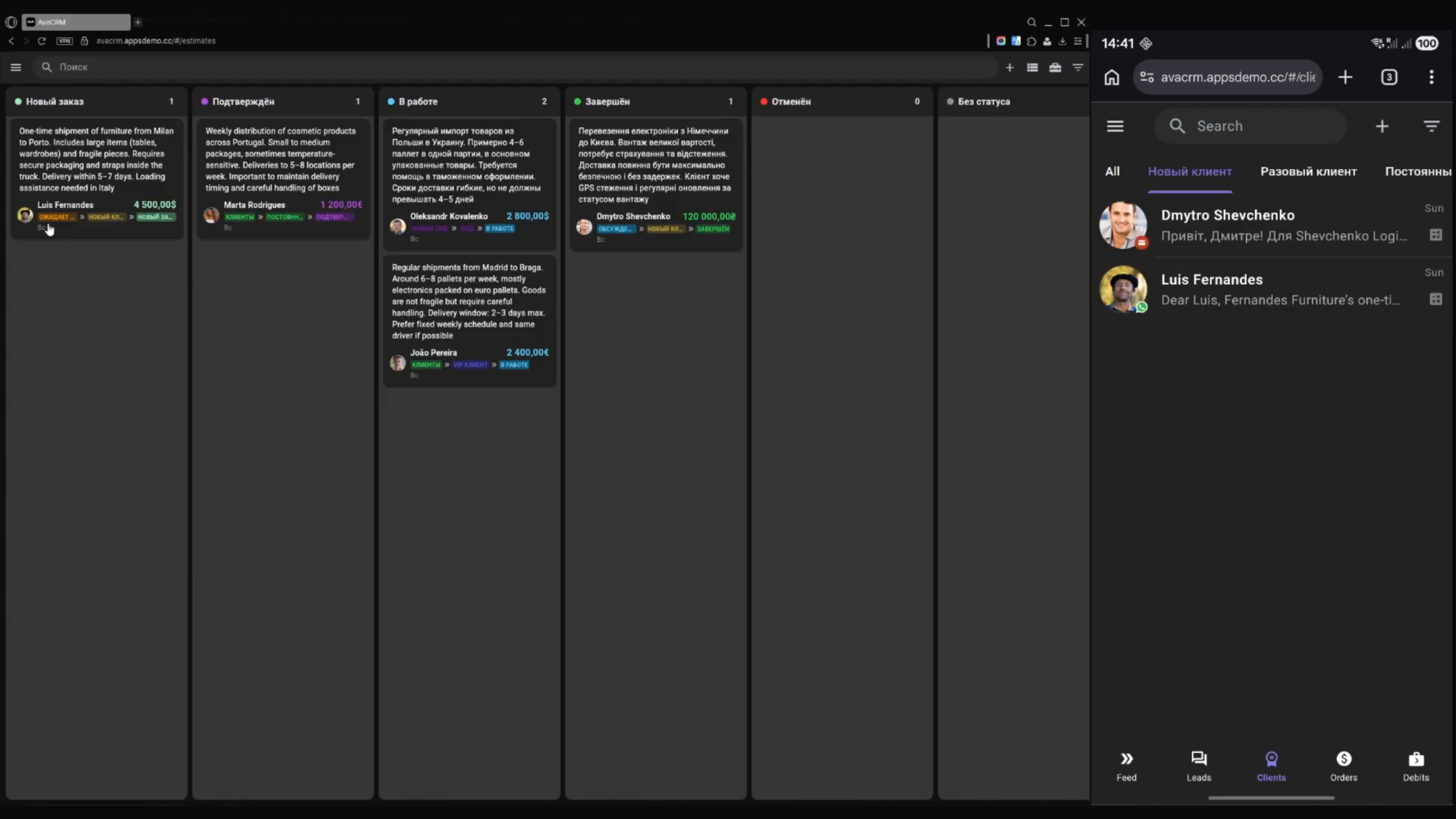The image size is (1456, 819).
Task: Show open tabs counter in mobile browser
Action: pos(1389,77)
